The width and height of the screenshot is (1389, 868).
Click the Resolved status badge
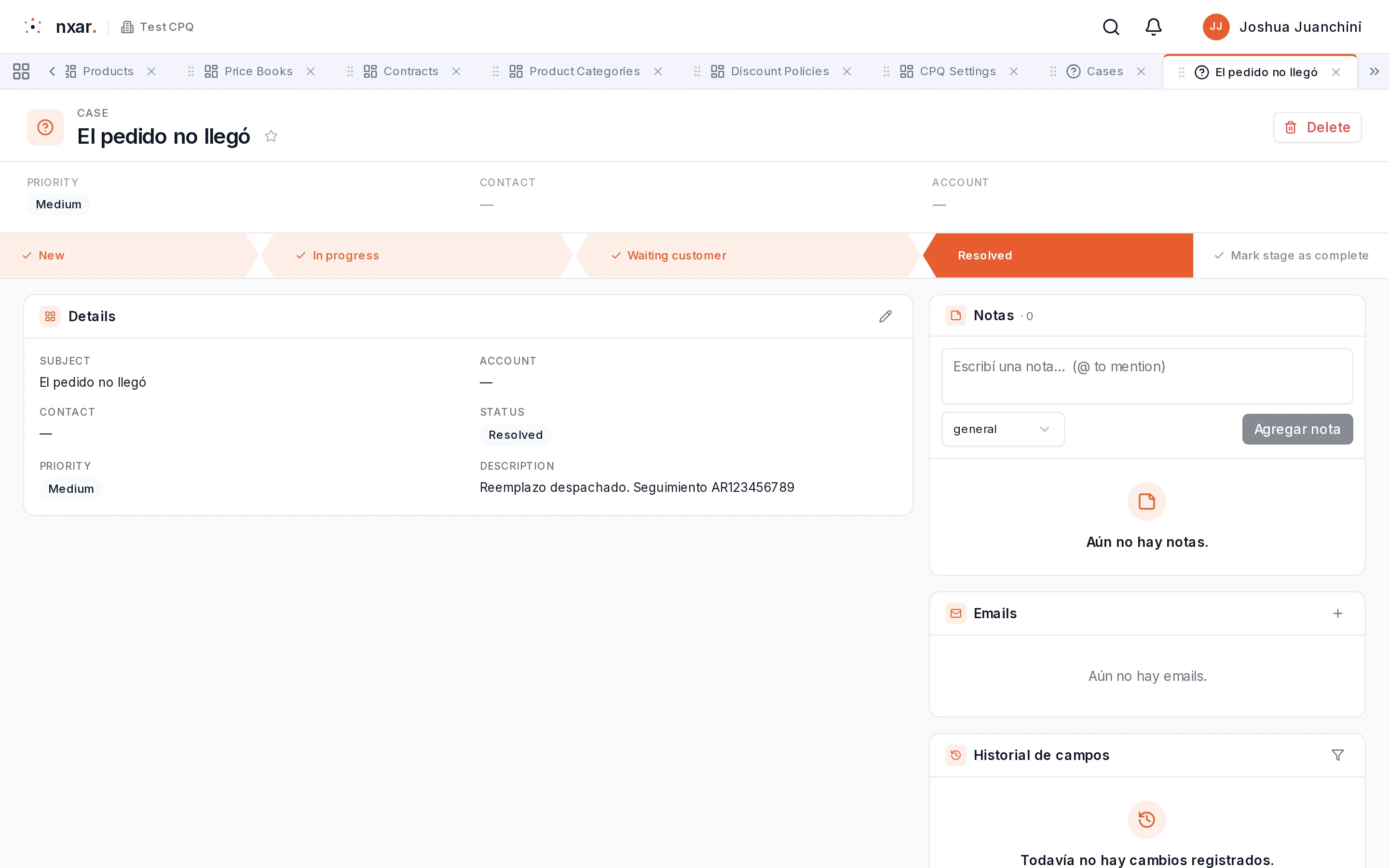(516, 435)
